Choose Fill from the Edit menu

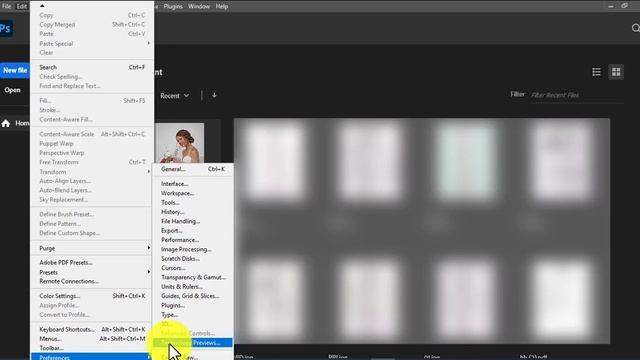tap(92, 100)
